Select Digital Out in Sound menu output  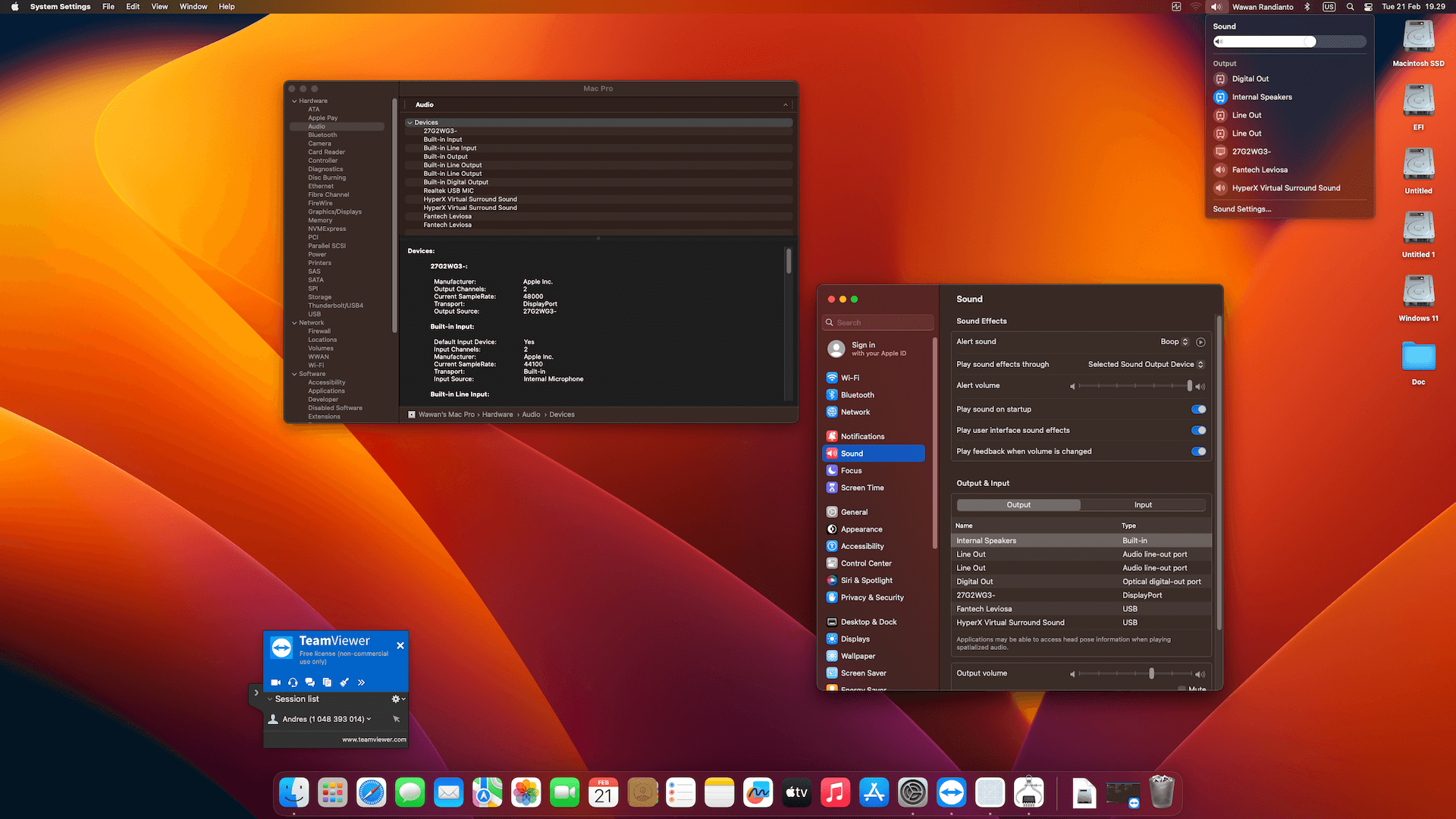tap(1289, 79)
